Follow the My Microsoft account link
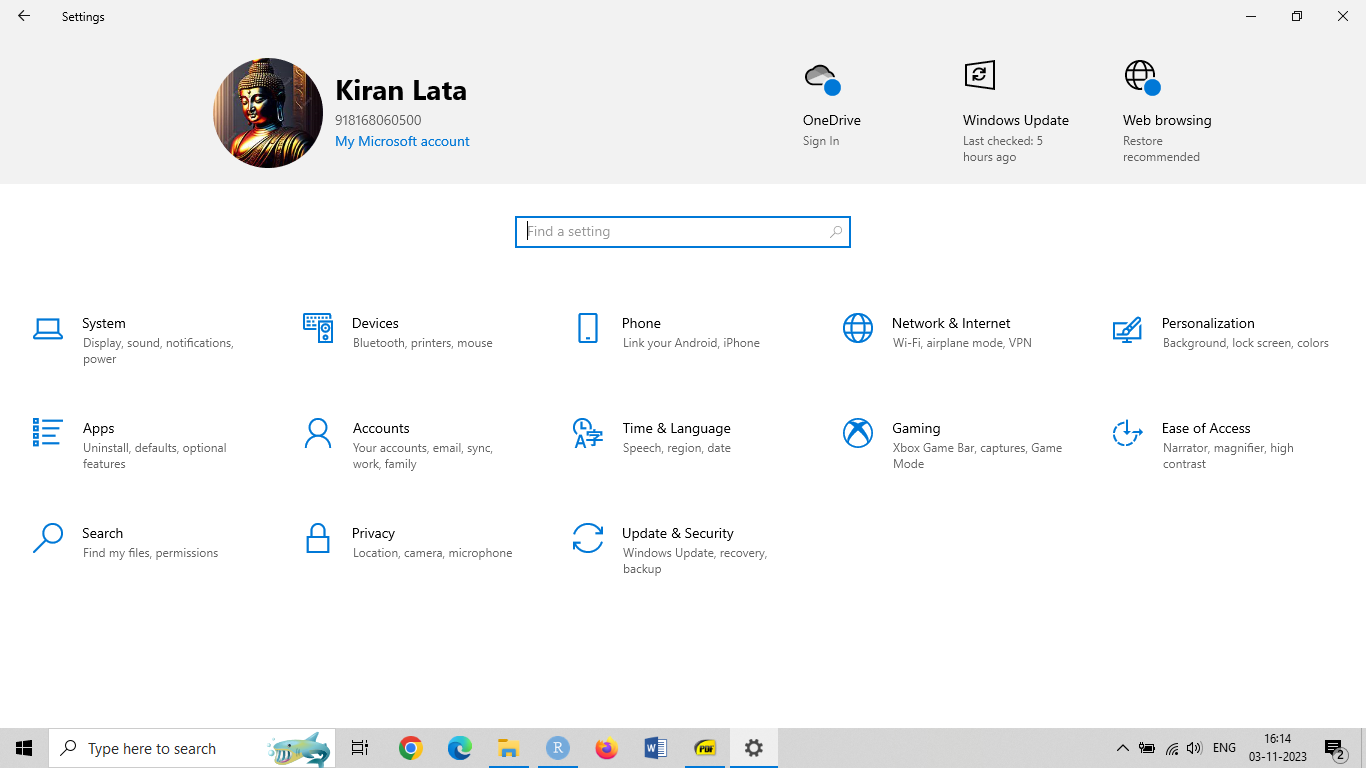1366x768 pixels. [402, 142]
